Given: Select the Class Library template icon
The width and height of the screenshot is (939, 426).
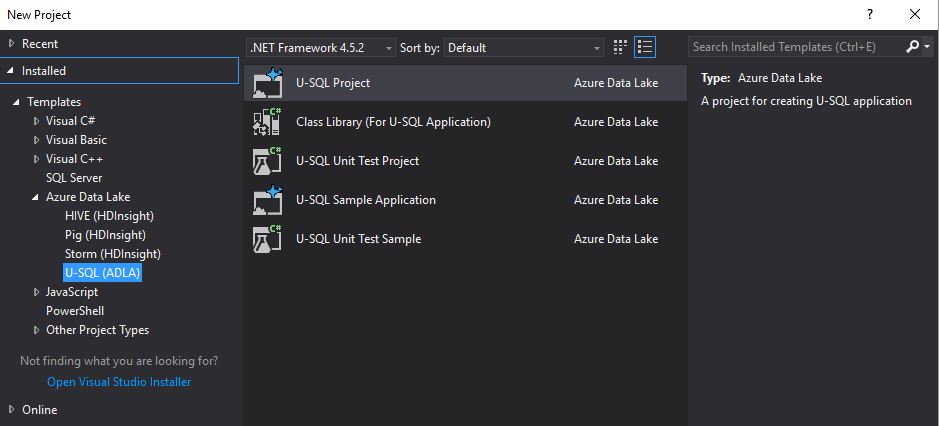Looking at the screenshot, I should point(267,122).
